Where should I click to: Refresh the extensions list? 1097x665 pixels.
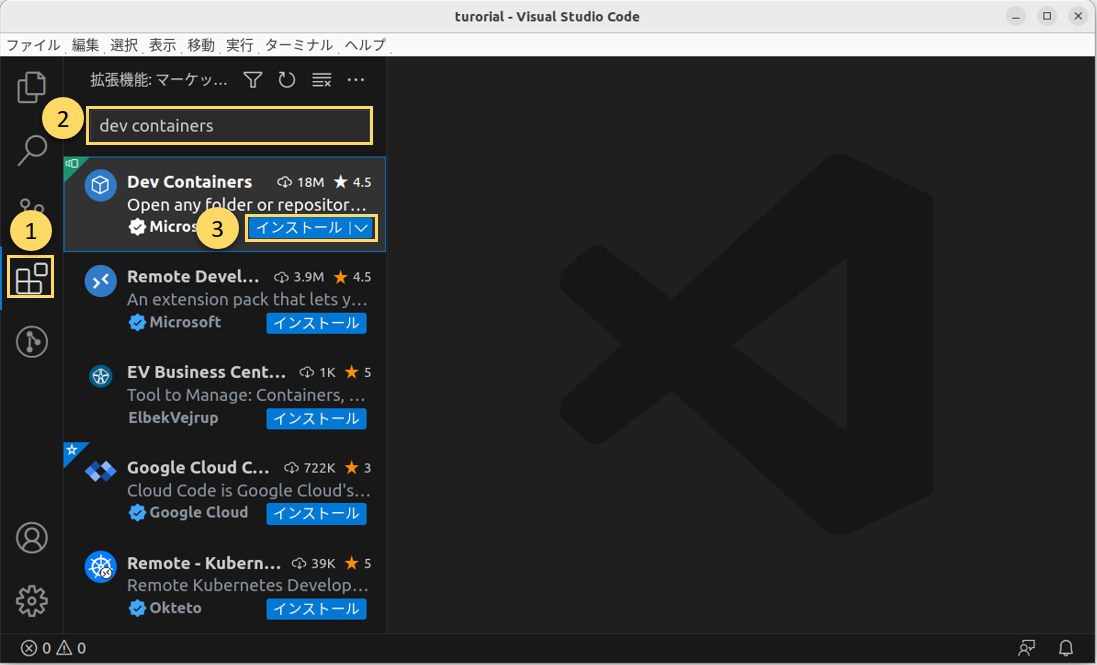point(287,80)
